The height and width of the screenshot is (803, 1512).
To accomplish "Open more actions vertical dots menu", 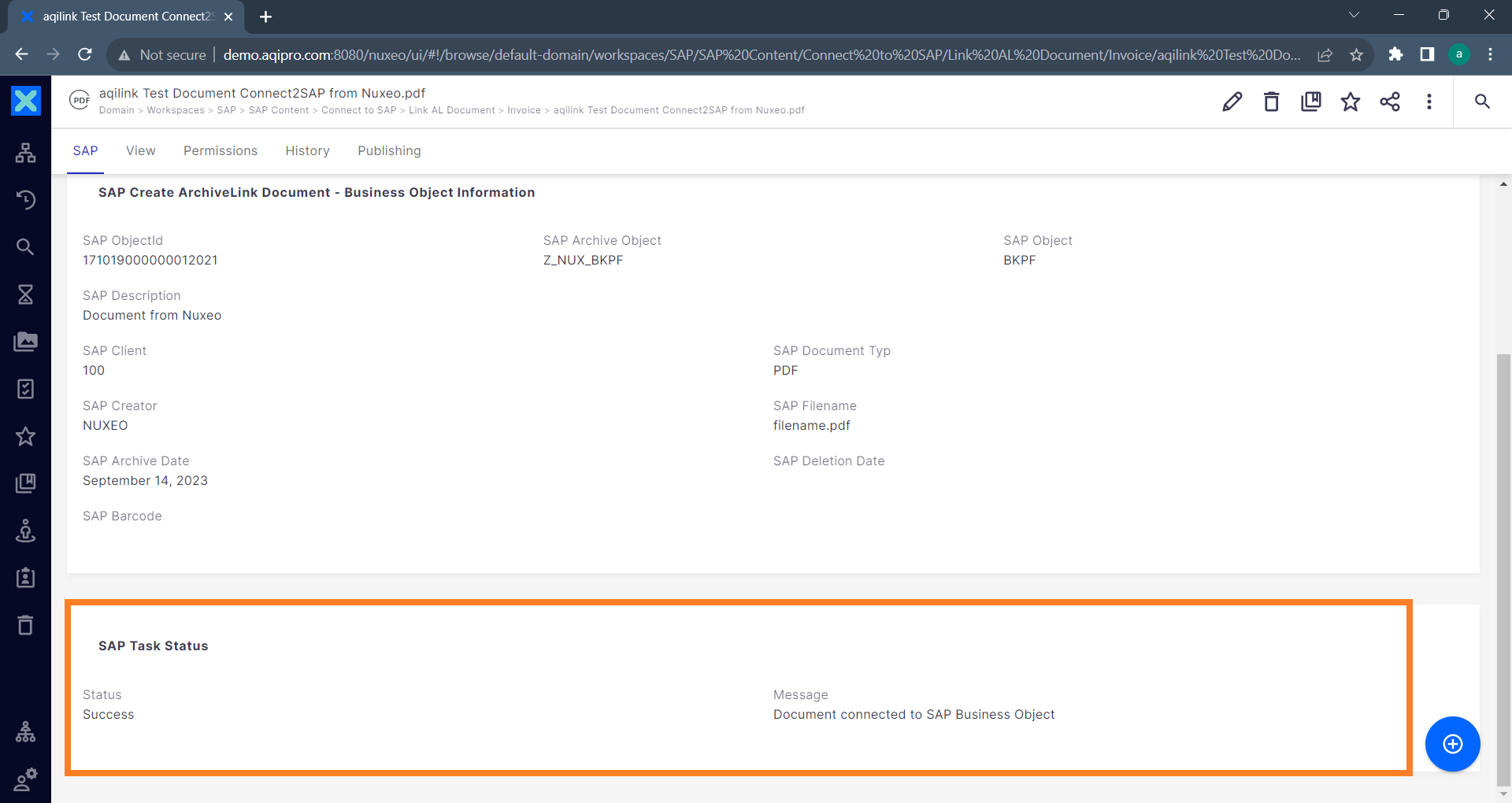I will (x=1429, y=102).
